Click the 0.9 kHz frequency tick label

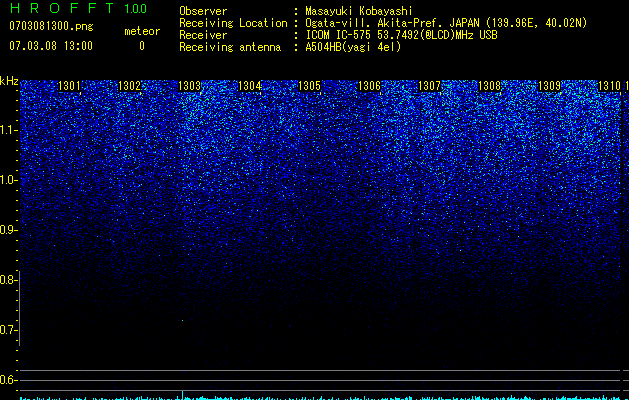8,230
